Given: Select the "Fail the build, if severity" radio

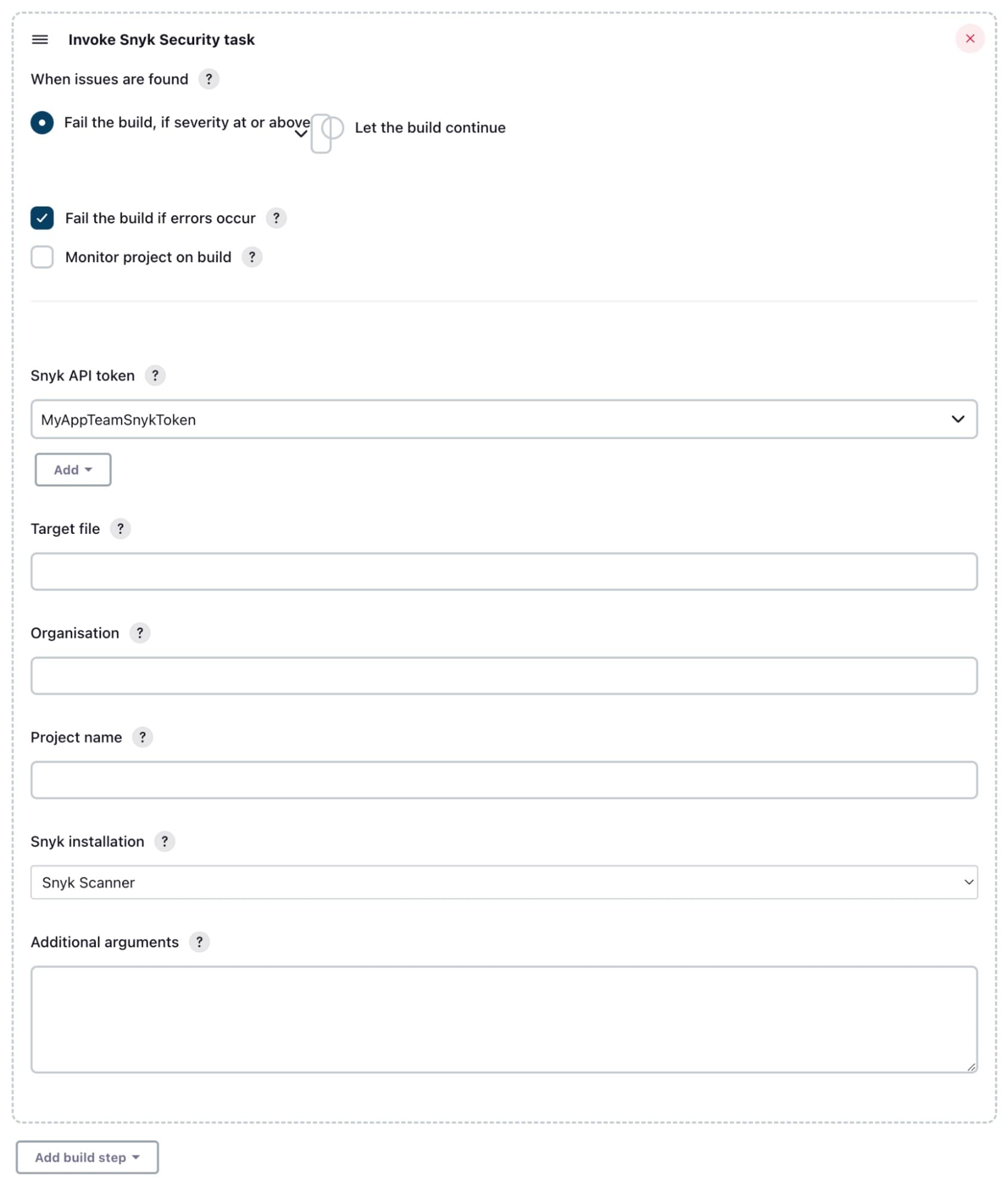Looking at the screenshot, I should (42, 123).
